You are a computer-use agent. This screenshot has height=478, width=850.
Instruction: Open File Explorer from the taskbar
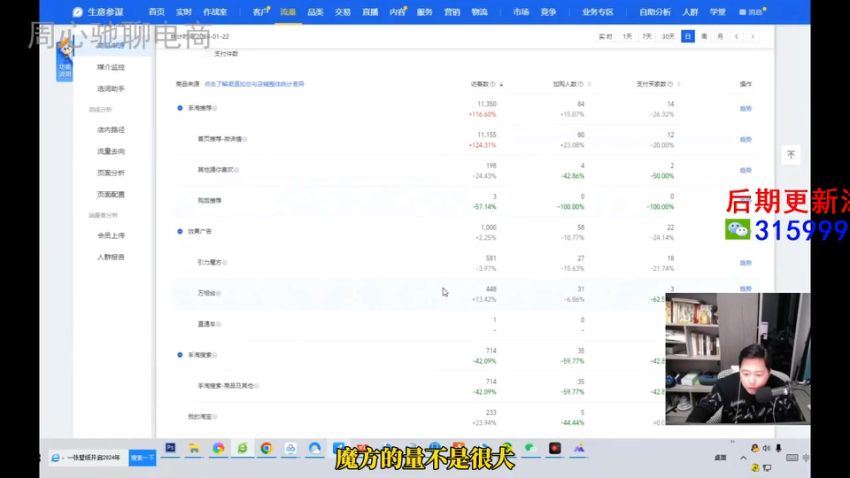[194, 448]
